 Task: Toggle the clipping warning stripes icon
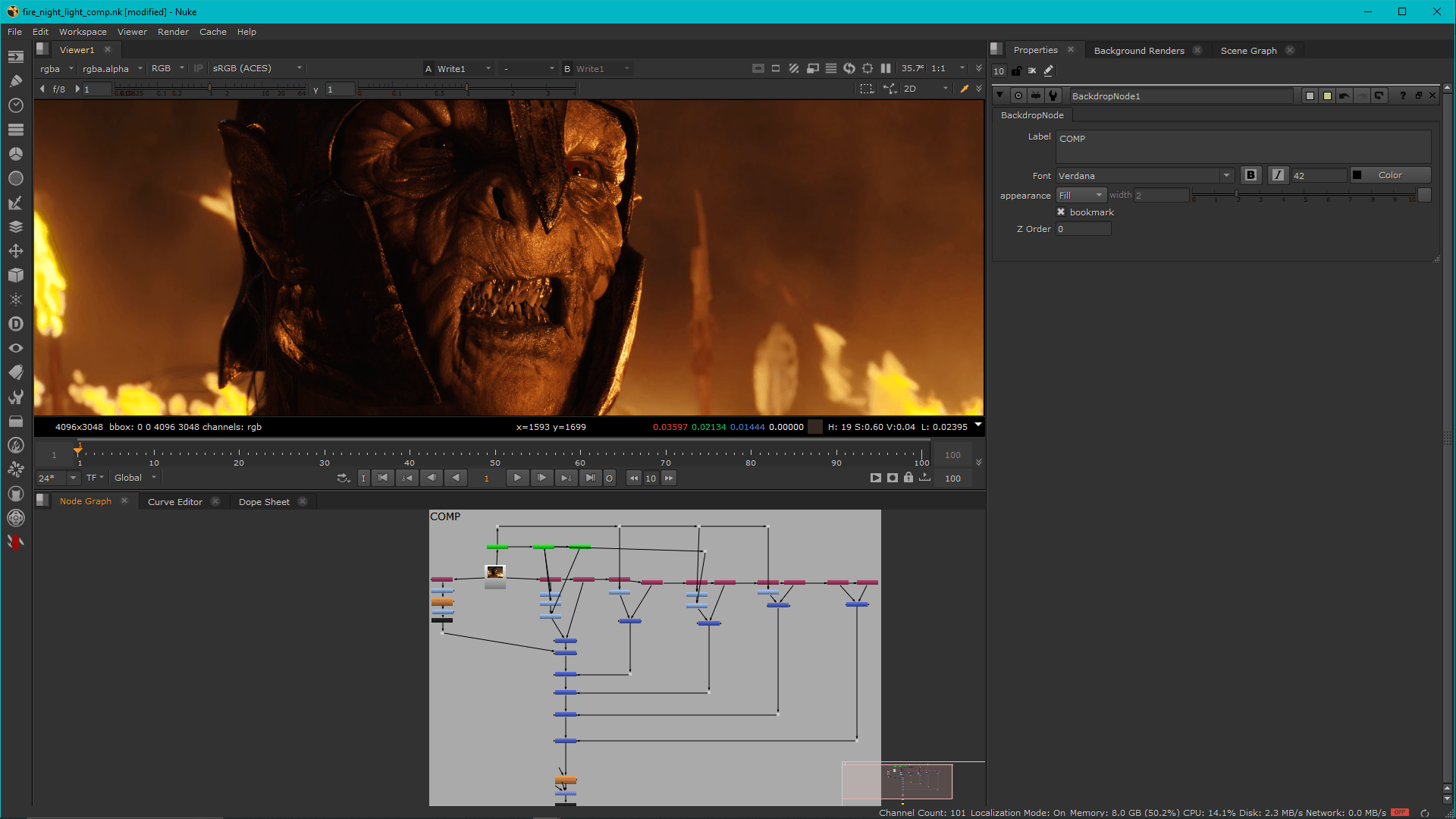(x=794, y=68)
